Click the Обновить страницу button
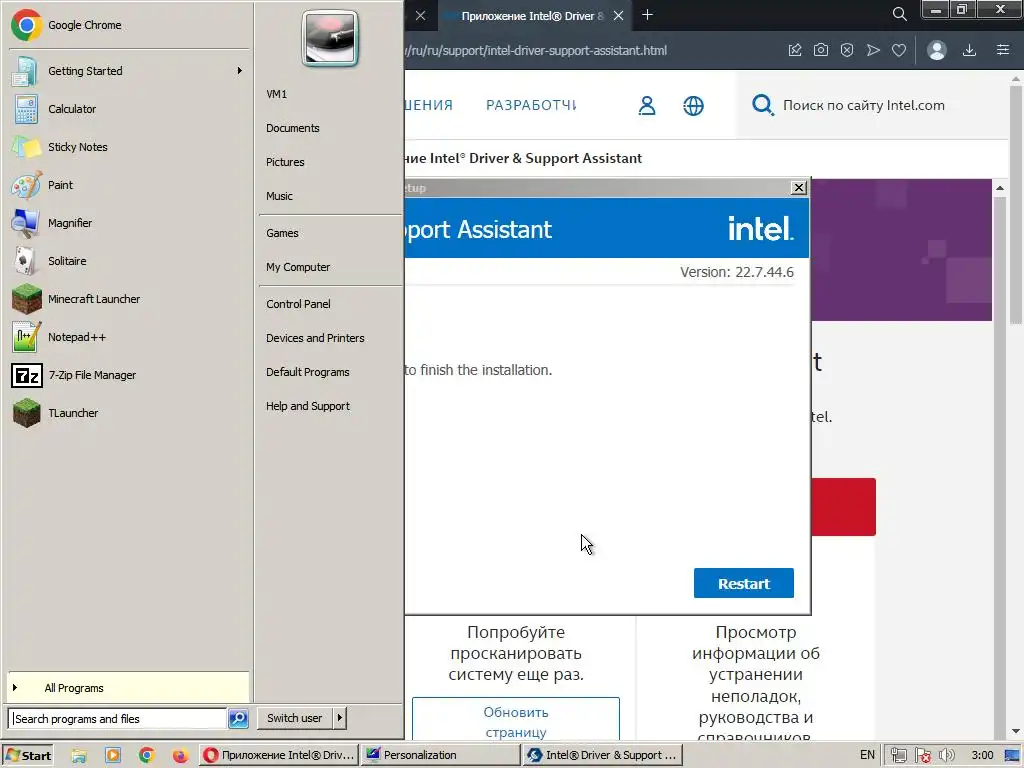The width and height of the screenshot is (1024, 768). click(516, 719)
